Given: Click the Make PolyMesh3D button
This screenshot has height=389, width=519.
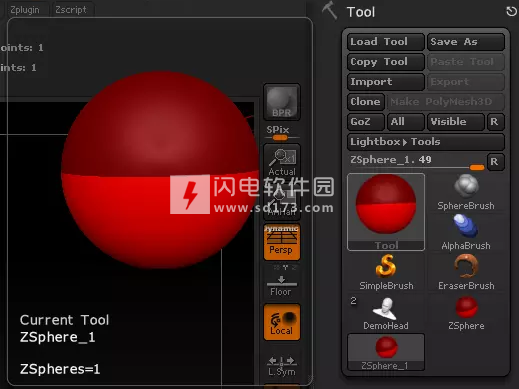Looking at the screenshot, I should coord(445,102).
